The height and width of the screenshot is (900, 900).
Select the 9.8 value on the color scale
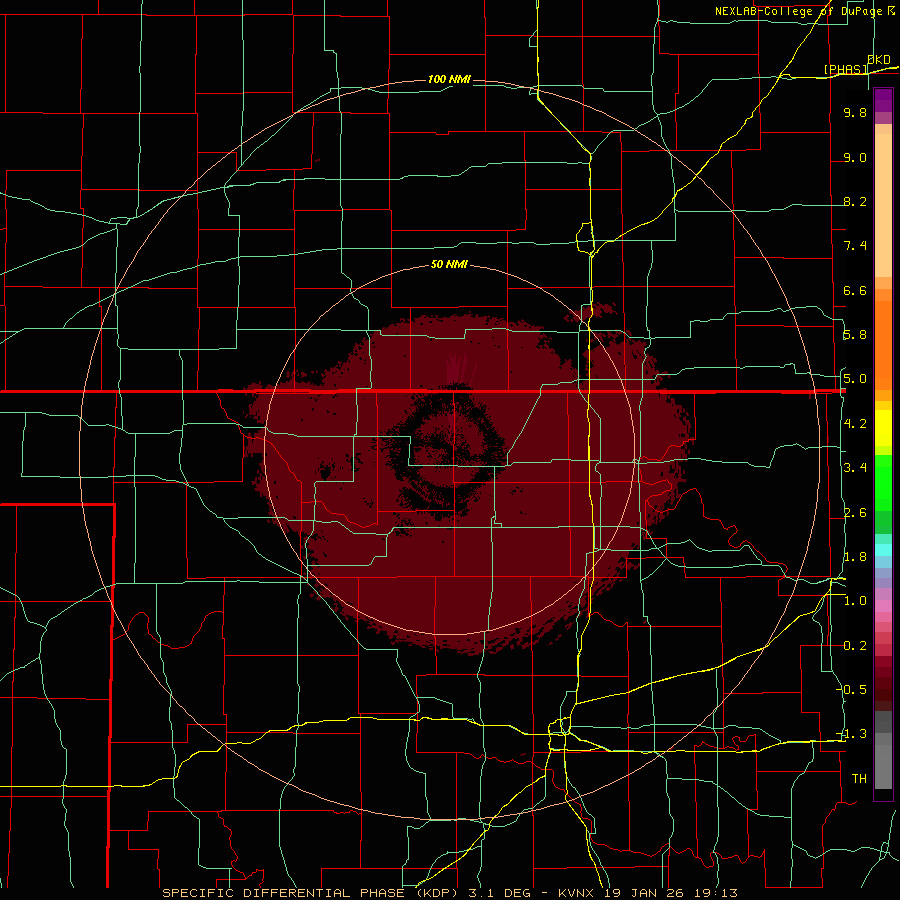click(x=855, y=112)
